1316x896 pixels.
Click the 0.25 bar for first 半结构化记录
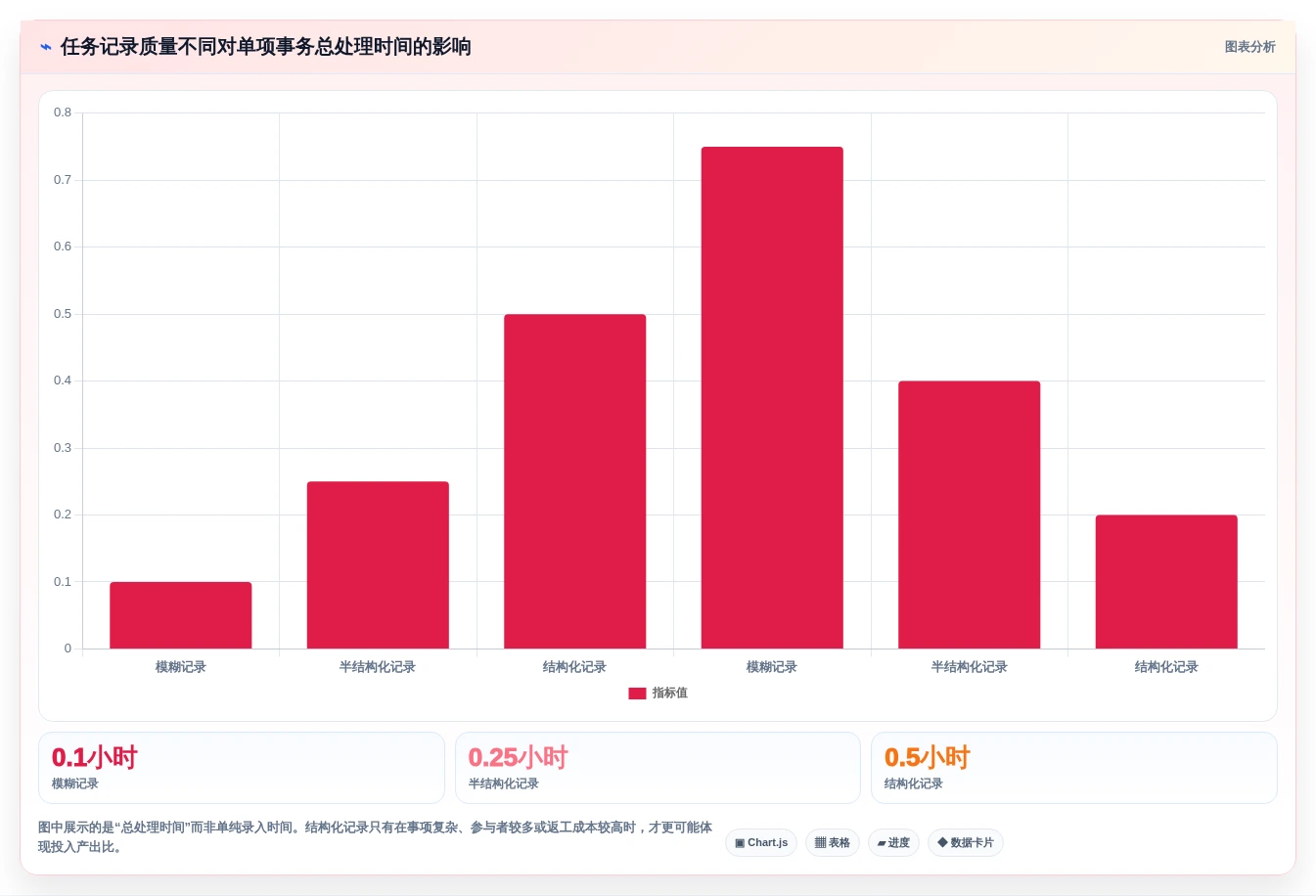[x=378, y=565]
